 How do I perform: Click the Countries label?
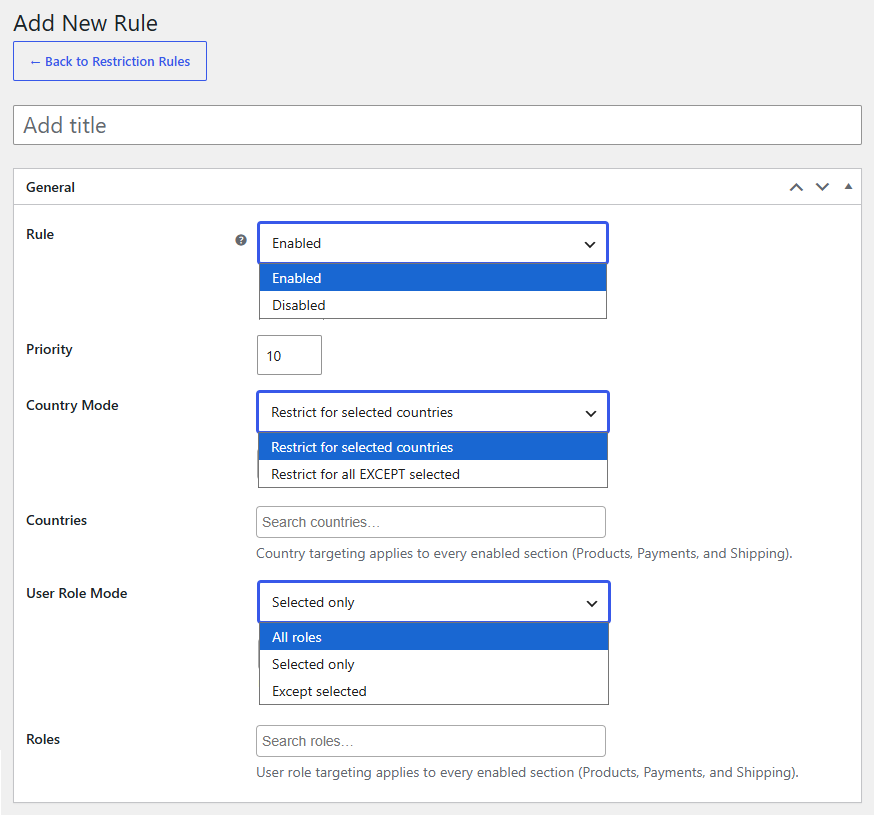56,520
